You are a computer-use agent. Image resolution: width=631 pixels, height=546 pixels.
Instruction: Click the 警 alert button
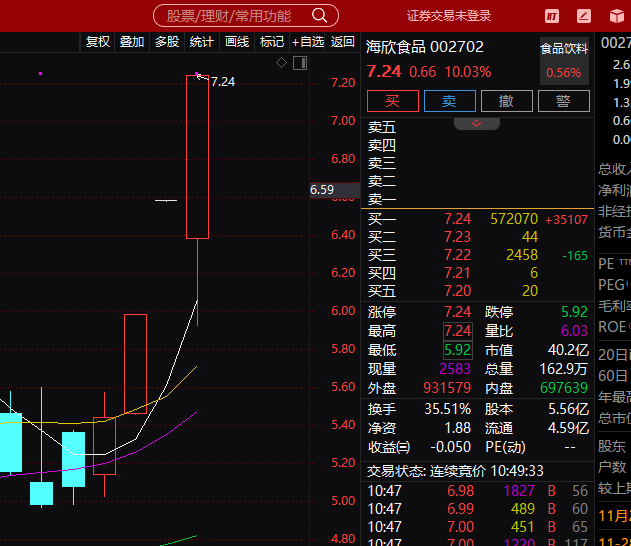(x=564, y=101)
